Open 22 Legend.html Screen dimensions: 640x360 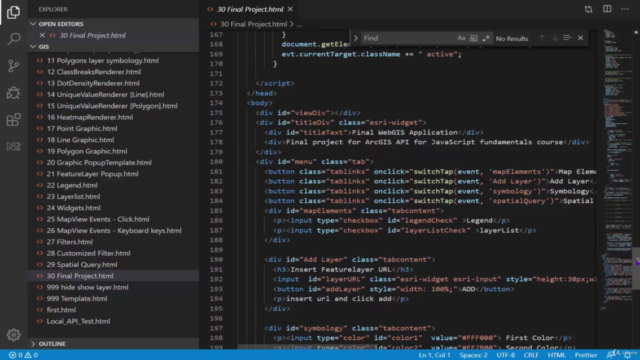click(x=72, y=185)
